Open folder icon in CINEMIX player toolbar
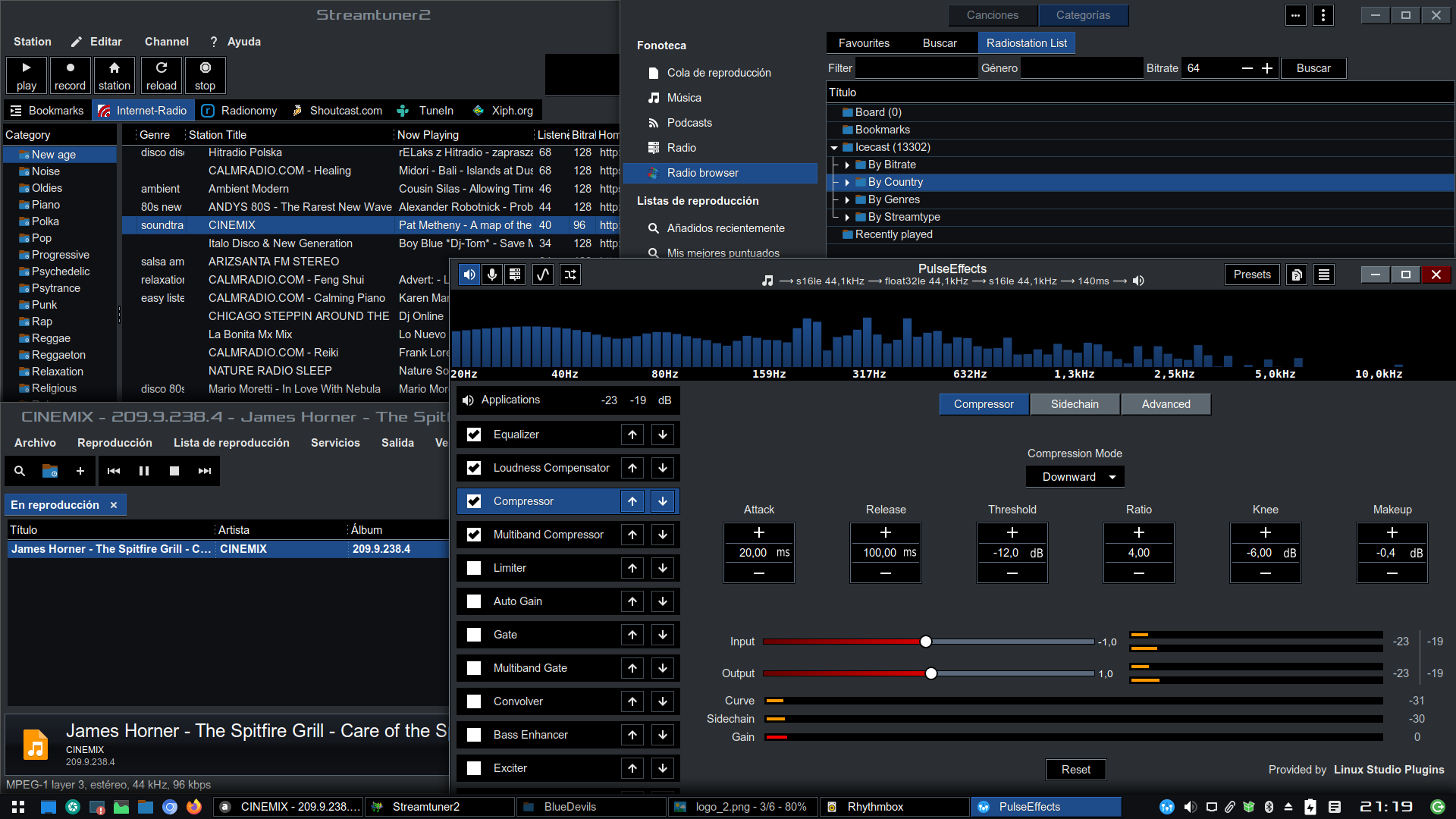1456x819 pixels. point(50,471)
